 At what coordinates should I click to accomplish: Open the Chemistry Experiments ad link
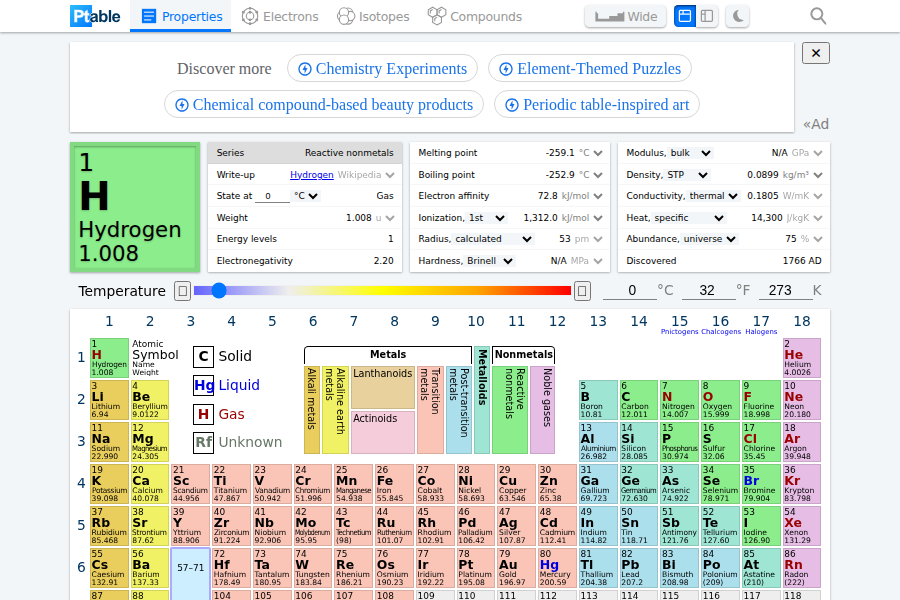pos(382,69)
